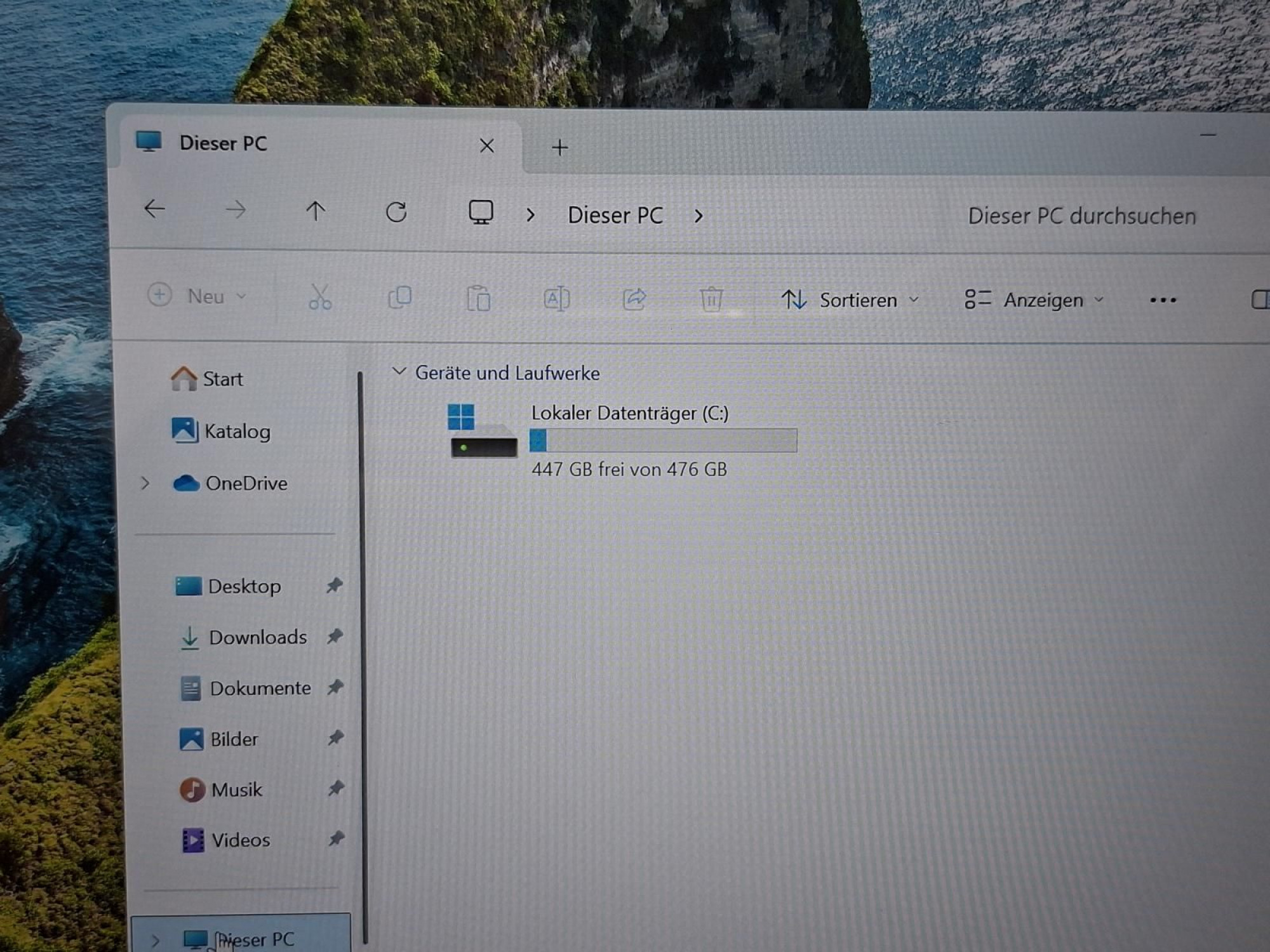1270x952 pixels.
Task: Click the Rename icon in toolbar
Action: click(x=557, y=299)
